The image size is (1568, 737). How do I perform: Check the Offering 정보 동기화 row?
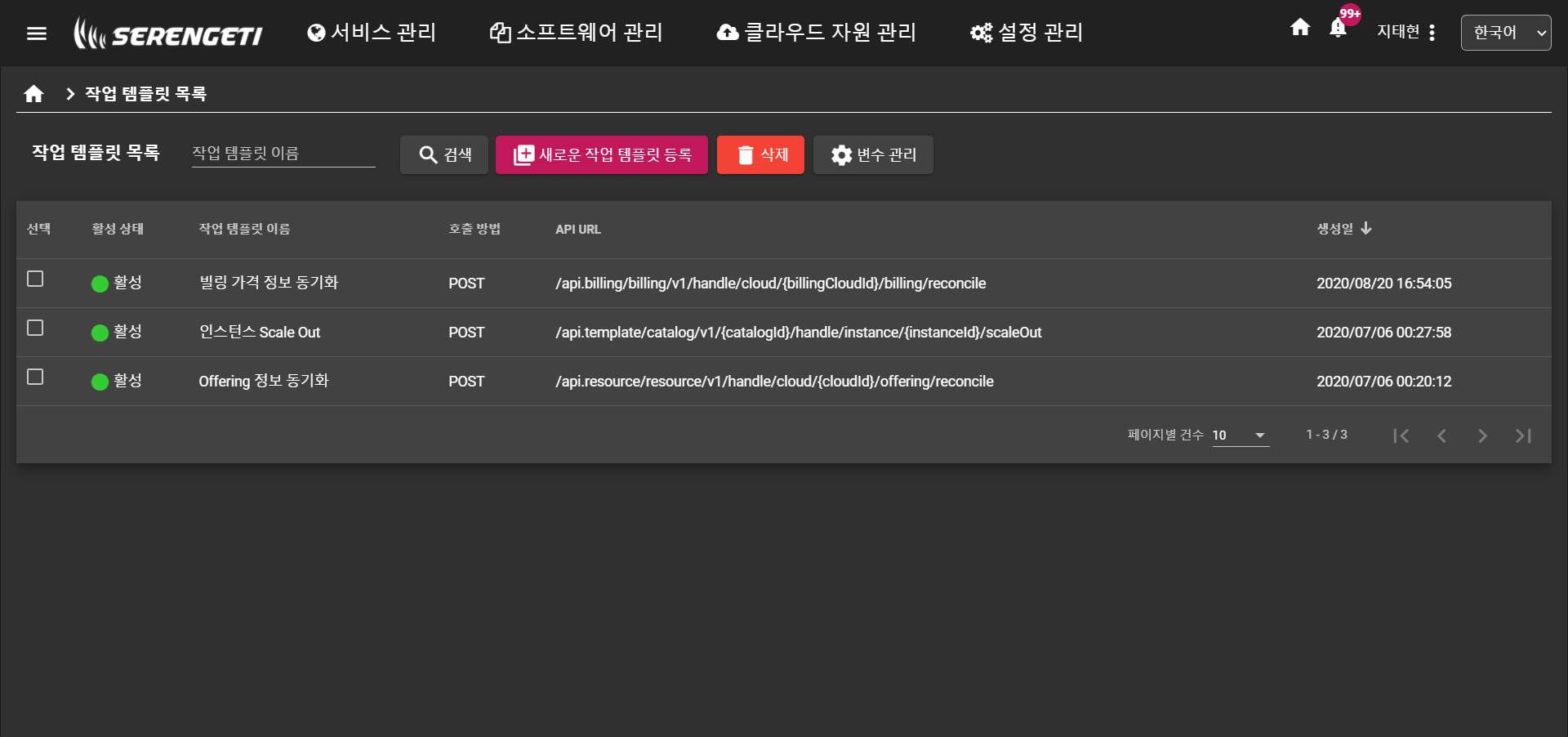pyautogui.click(x=35, y=377)
